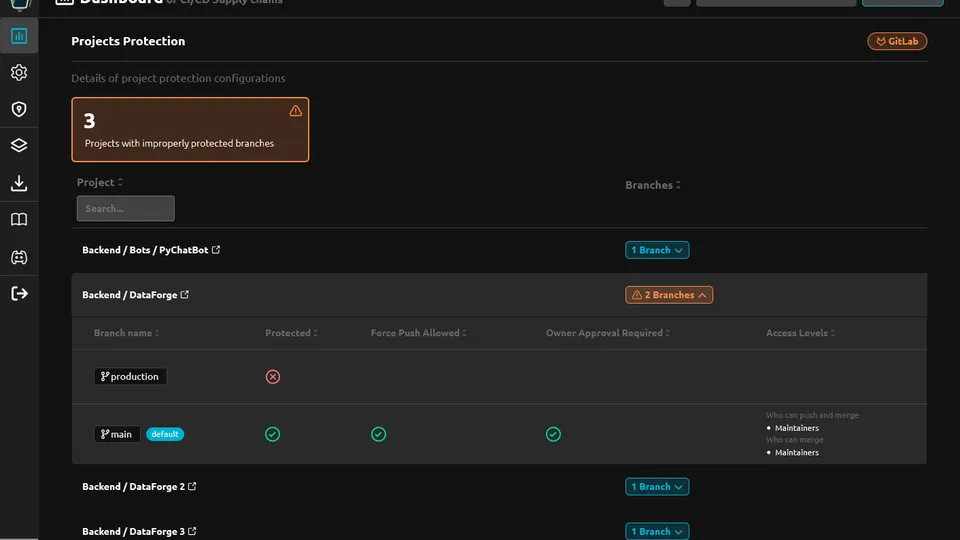The width and height of the screenshot is (960, 540).
Task: Click Owner Approval Required checkmark for main
Action: pyautogui.click(x=553, y=434)
